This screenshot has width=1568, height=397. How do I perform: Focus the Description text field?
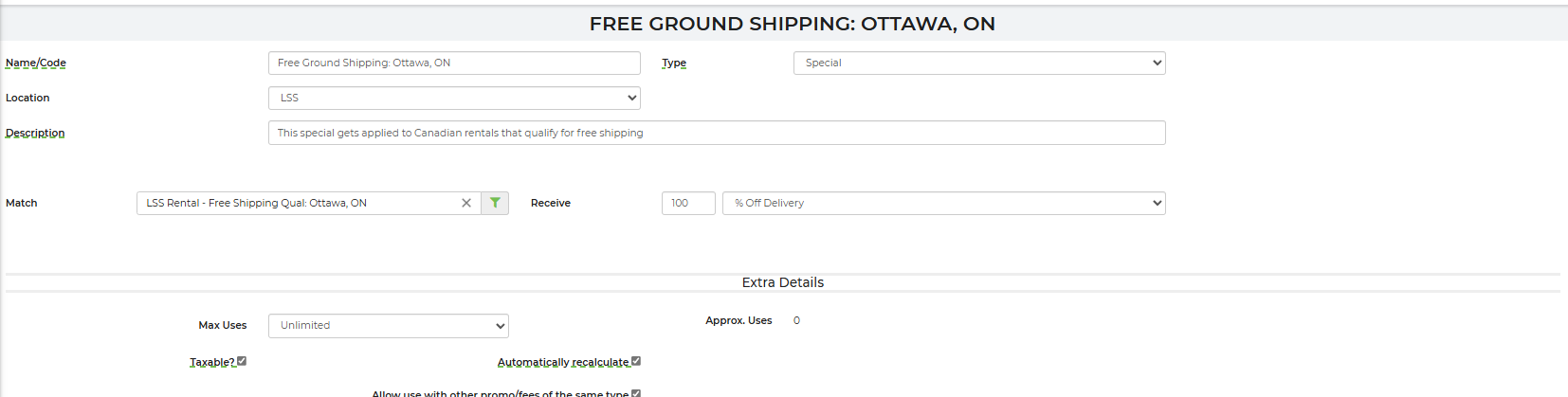coord(716,133)
